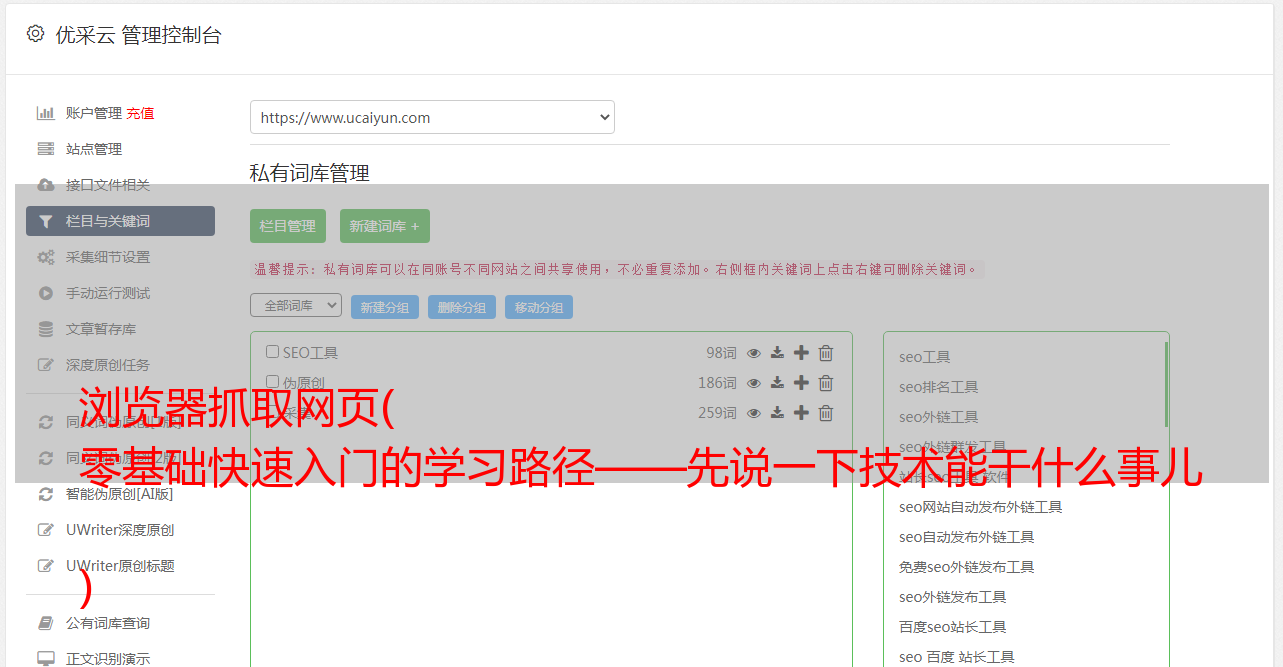Click the 删除分组 button
1283x667 pixels.
click(x=462, y=308)
